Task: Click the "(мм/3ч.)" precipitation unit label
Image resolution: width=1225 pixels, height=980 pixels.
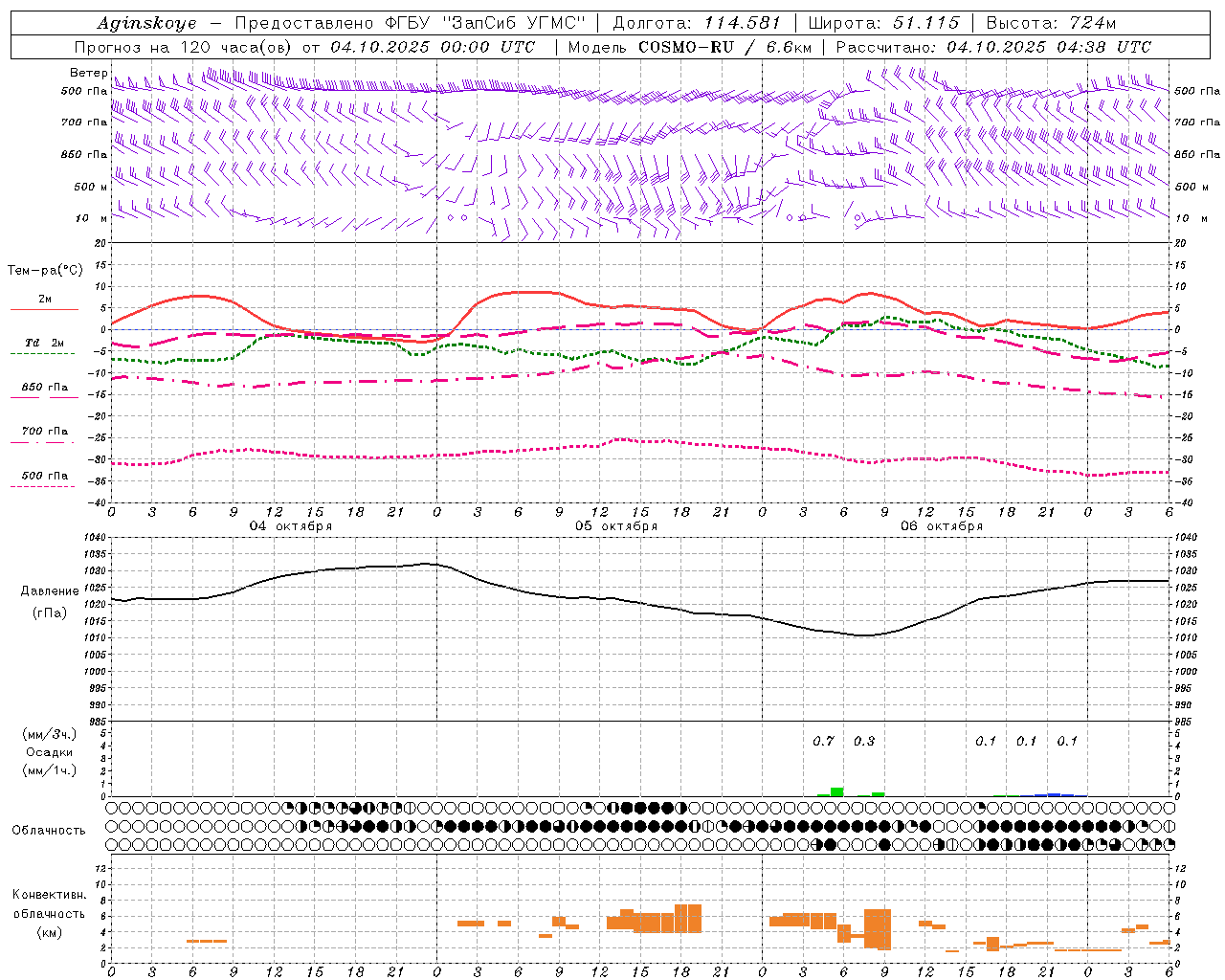Action: [x=50, y=734]
